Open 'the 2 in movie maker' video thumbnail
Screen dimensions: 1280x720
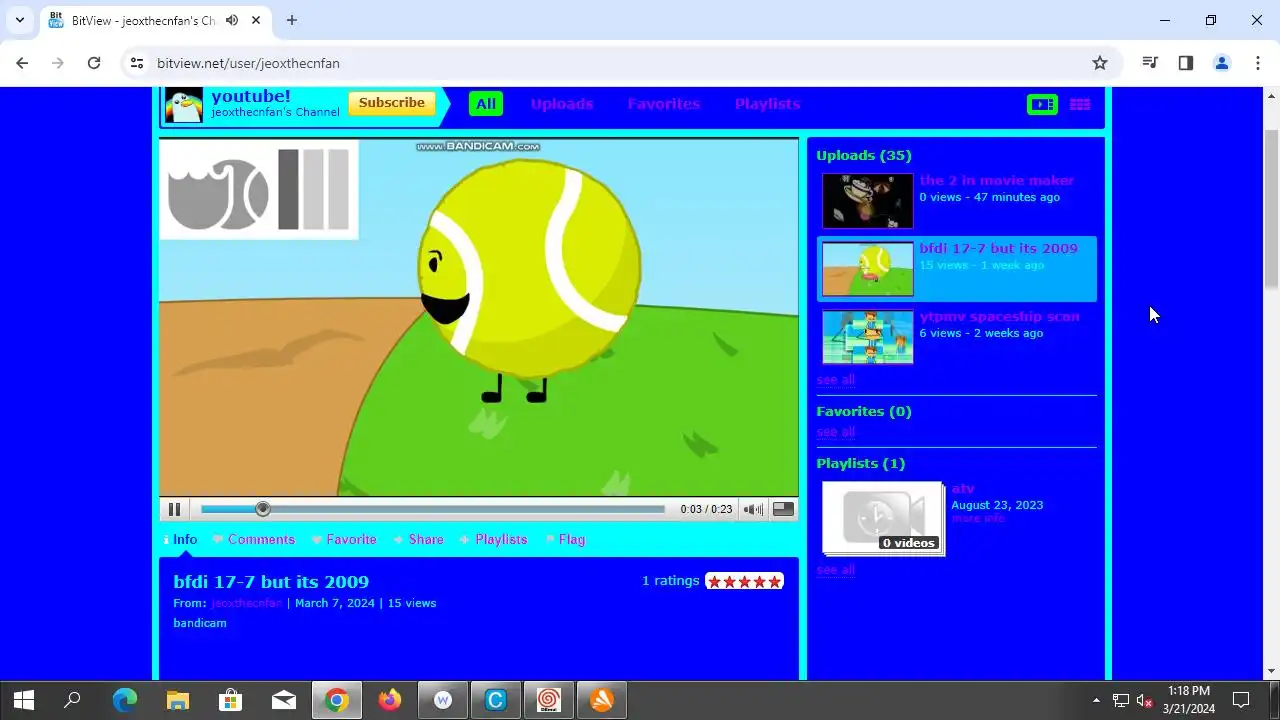tap(867, 201)
